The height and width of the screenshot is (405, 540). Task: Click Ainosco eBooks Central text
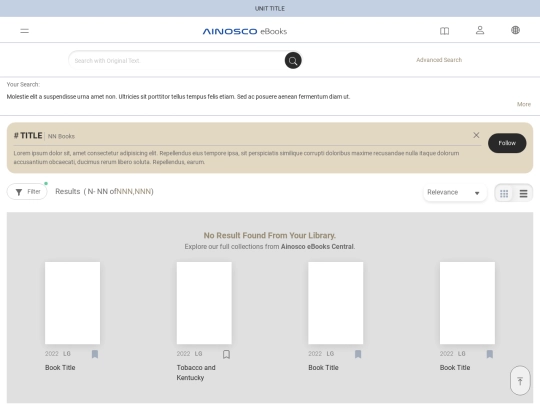(317, 247)
